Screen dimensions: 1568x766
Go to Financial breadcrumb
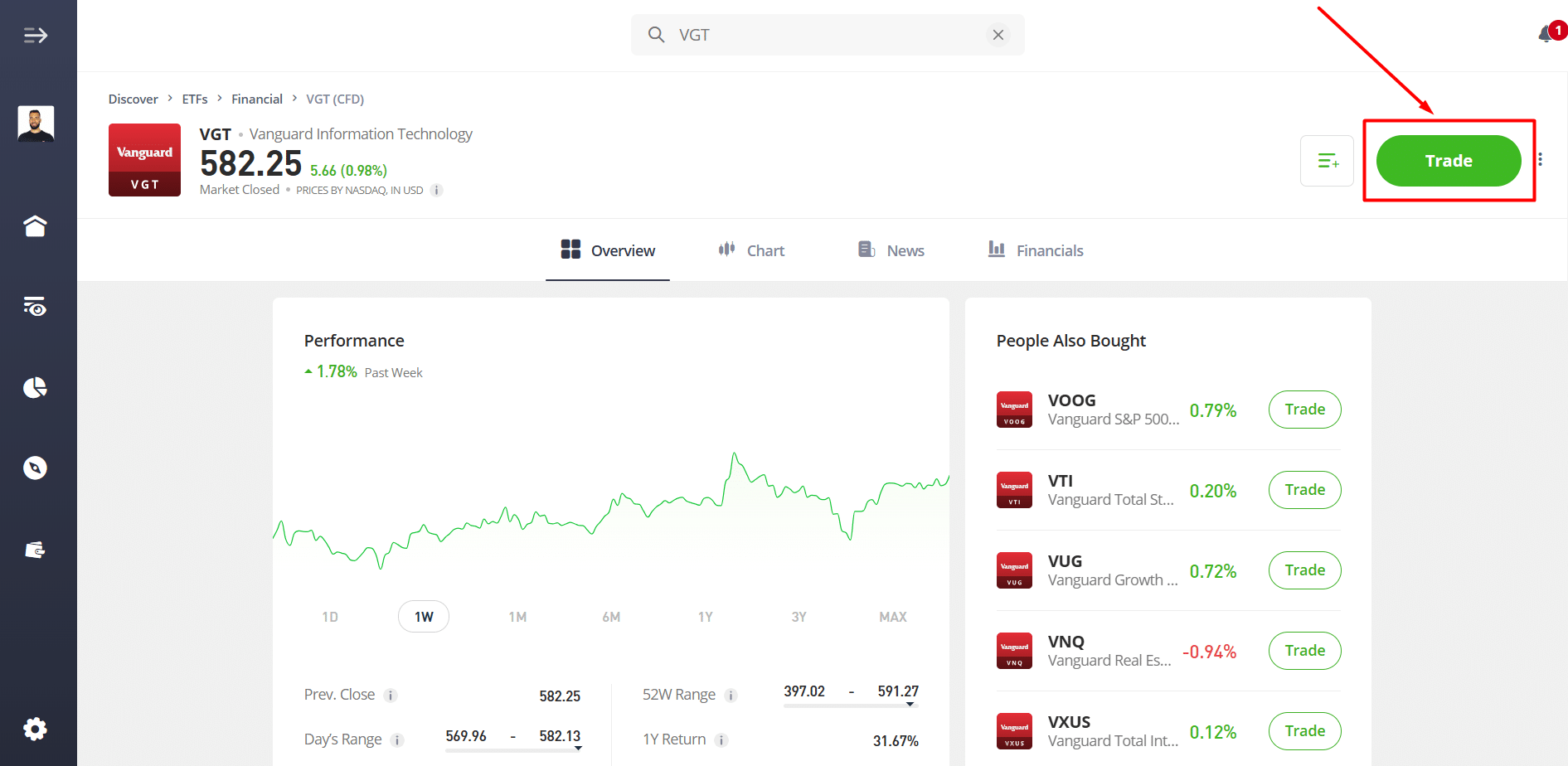coord(257,99)
